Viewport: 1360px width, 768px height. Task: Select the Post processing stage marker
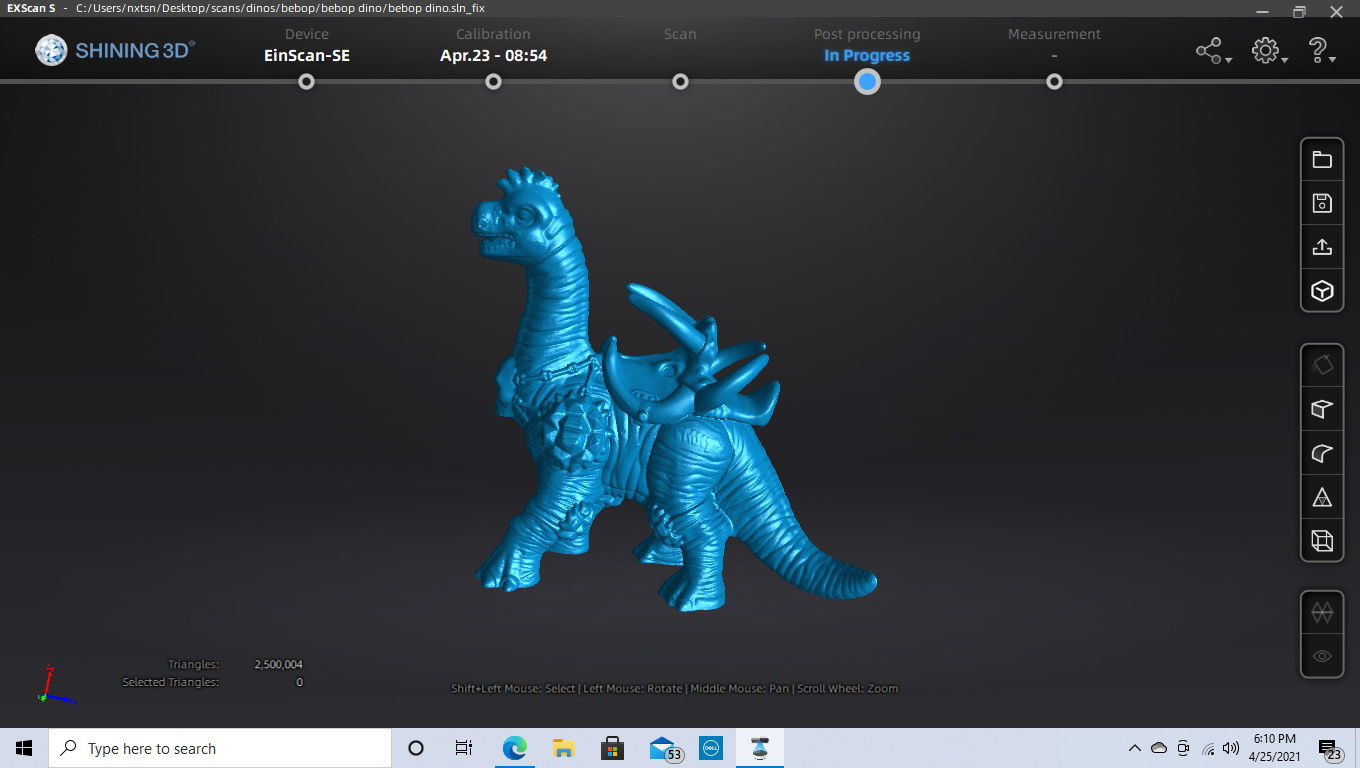point(867,82)
